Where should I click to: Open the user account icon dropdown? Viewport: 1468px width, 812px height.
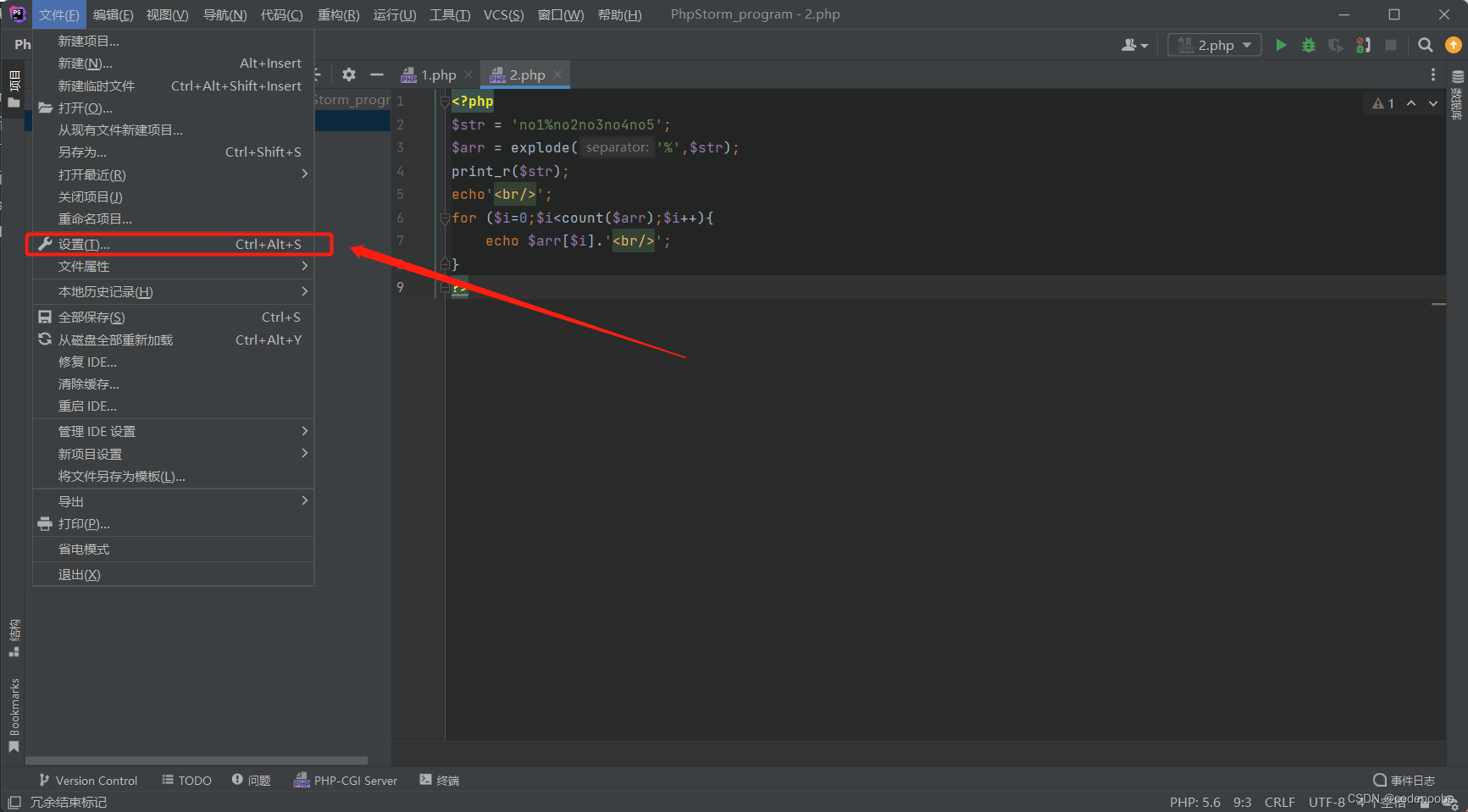(x=1134, y=45)
